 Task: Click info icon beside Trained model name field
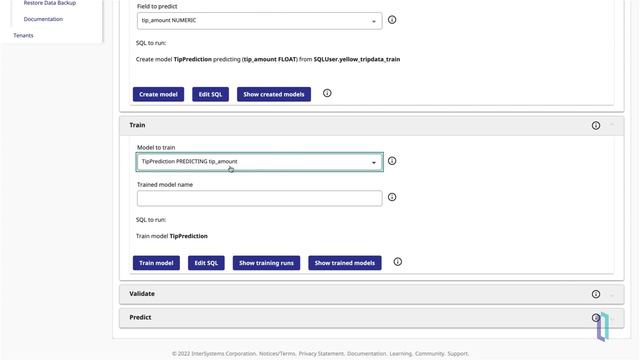pos(392,197)
